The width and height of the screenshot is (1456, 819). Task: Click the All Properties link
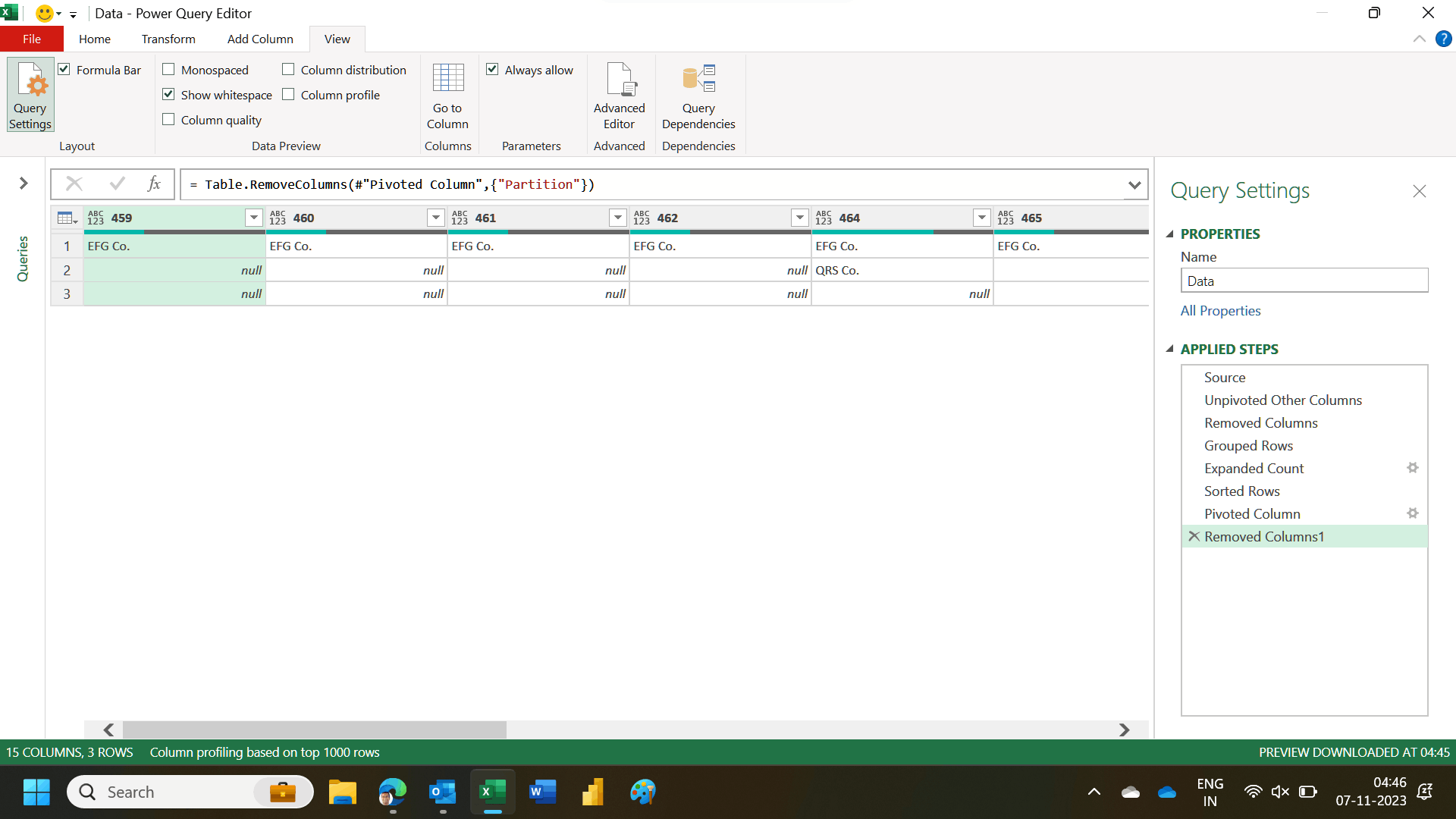pyautogui.click(x=1219, y=311)
